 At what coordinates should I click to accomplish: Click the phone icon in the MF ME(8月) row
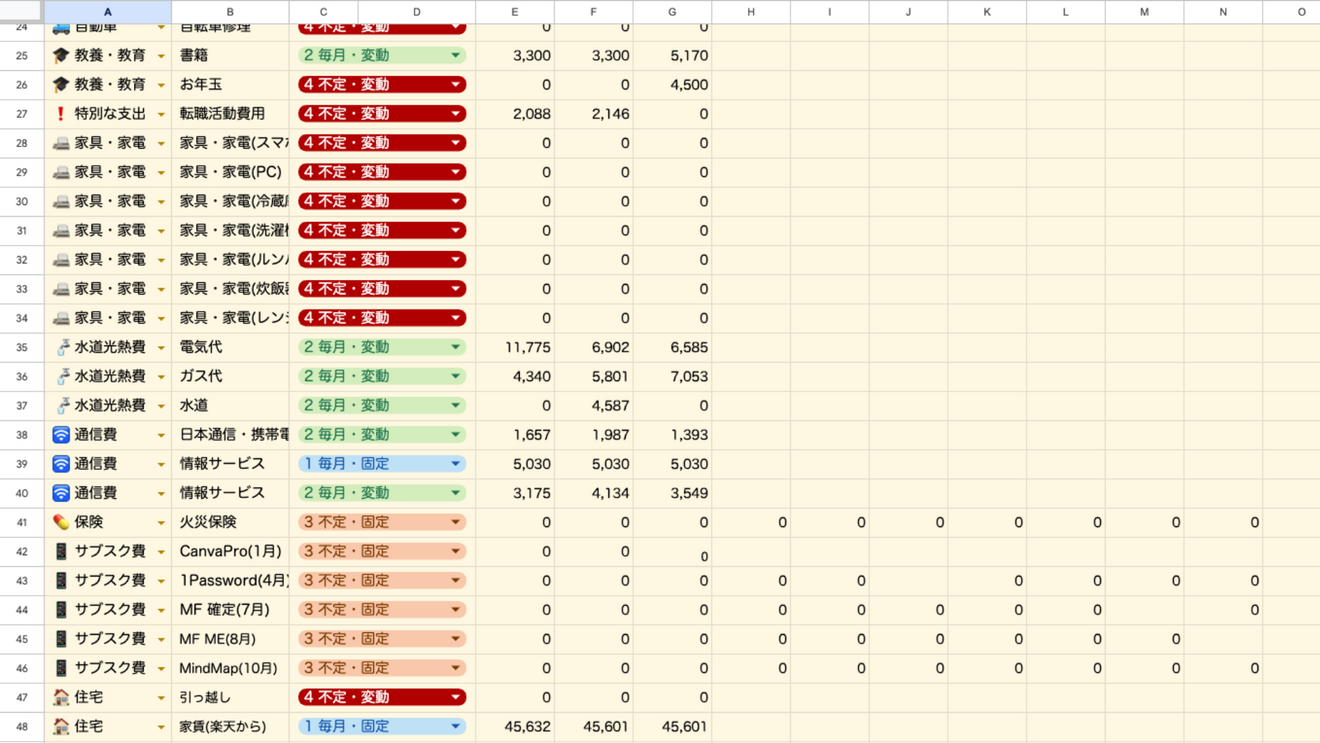click(61, 639)
